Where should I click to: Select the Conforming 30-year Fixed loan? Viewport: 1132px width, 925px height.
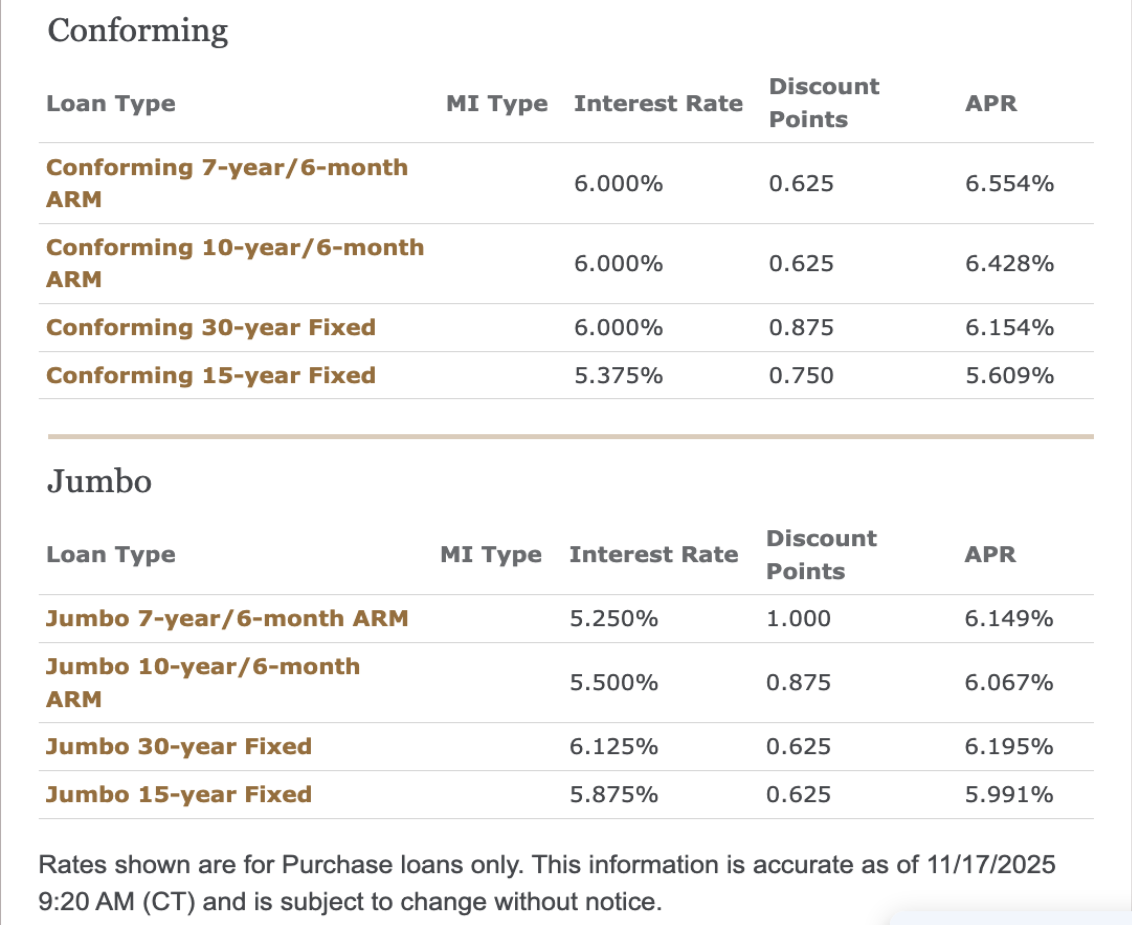pyautogui.click(x=210, y=328)
